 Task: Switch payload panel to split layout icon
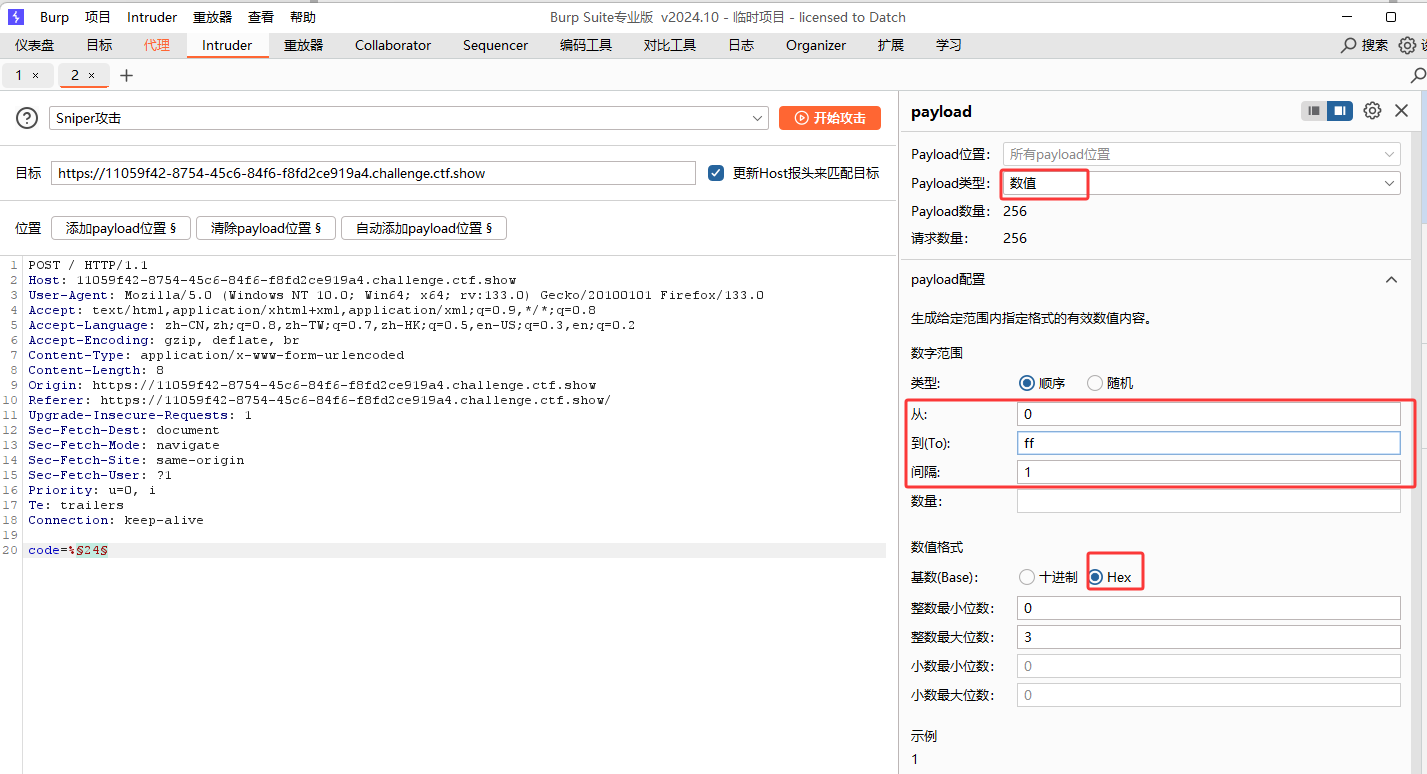(x=1340, y=111)
